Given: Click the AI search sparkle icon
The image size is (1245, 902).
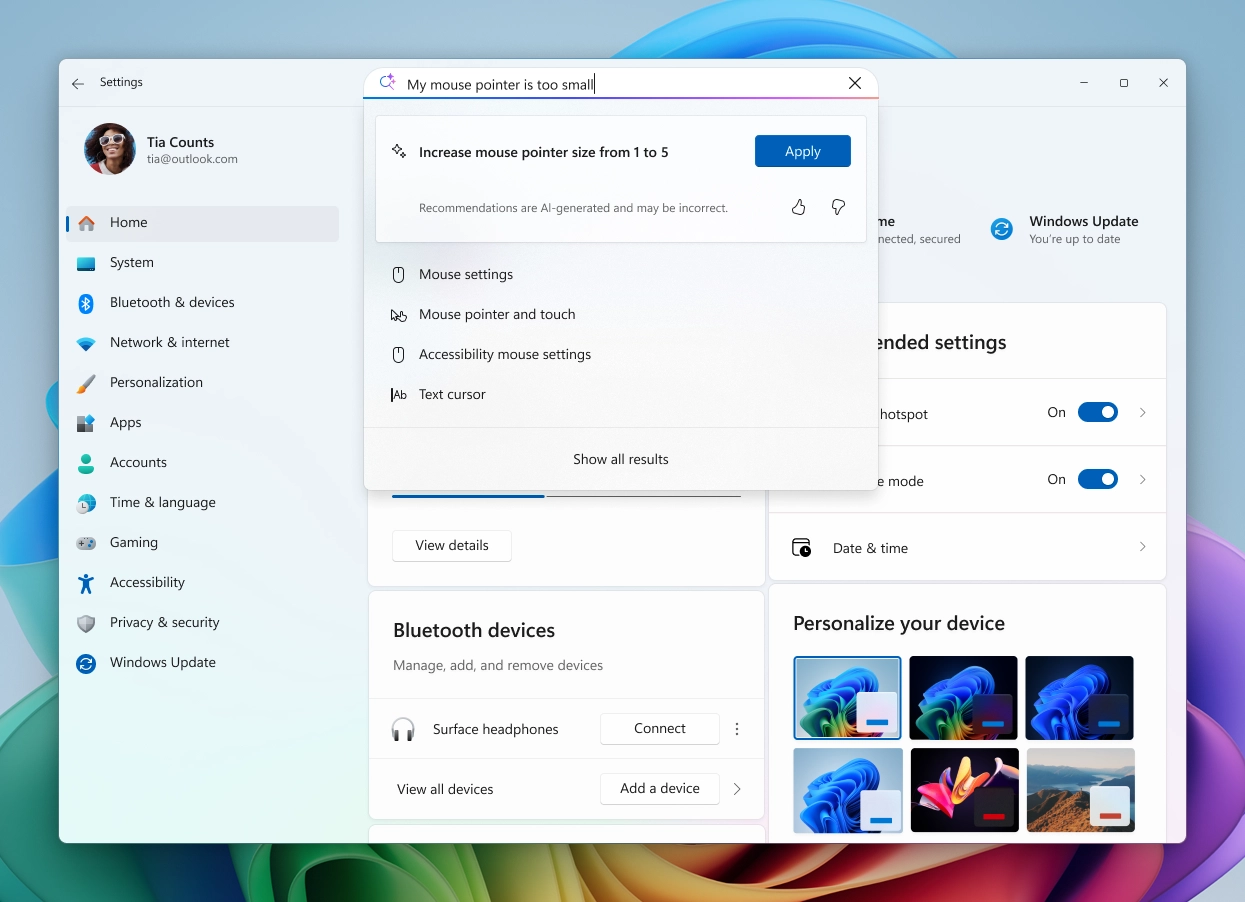Looking at the screenshot, I should [387, 83].
